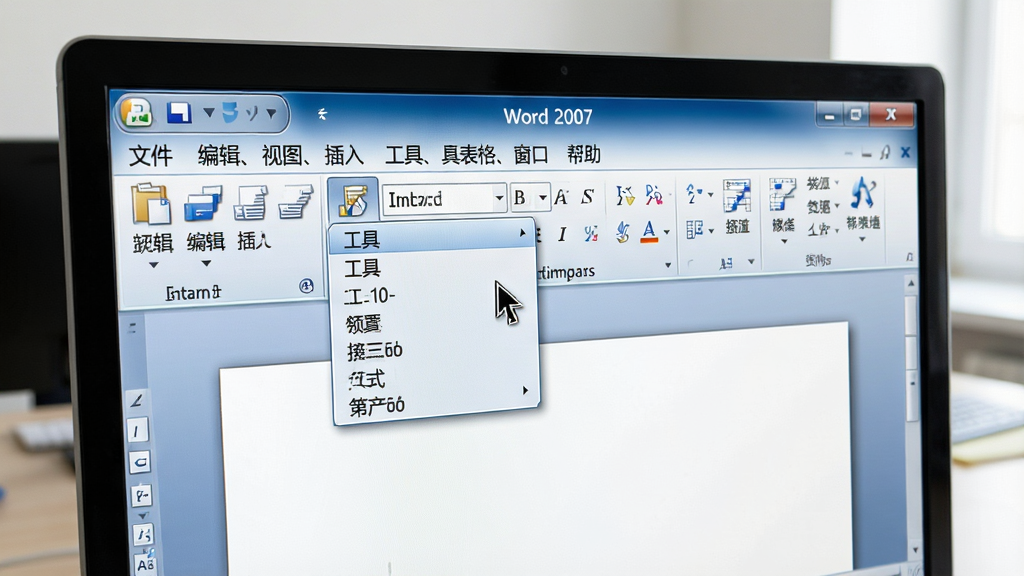Screen dimensions: 1024x576
Task: Choose the 红式 entry with submenu arrow
Action: pyautogui.click(x=435, y=379)
